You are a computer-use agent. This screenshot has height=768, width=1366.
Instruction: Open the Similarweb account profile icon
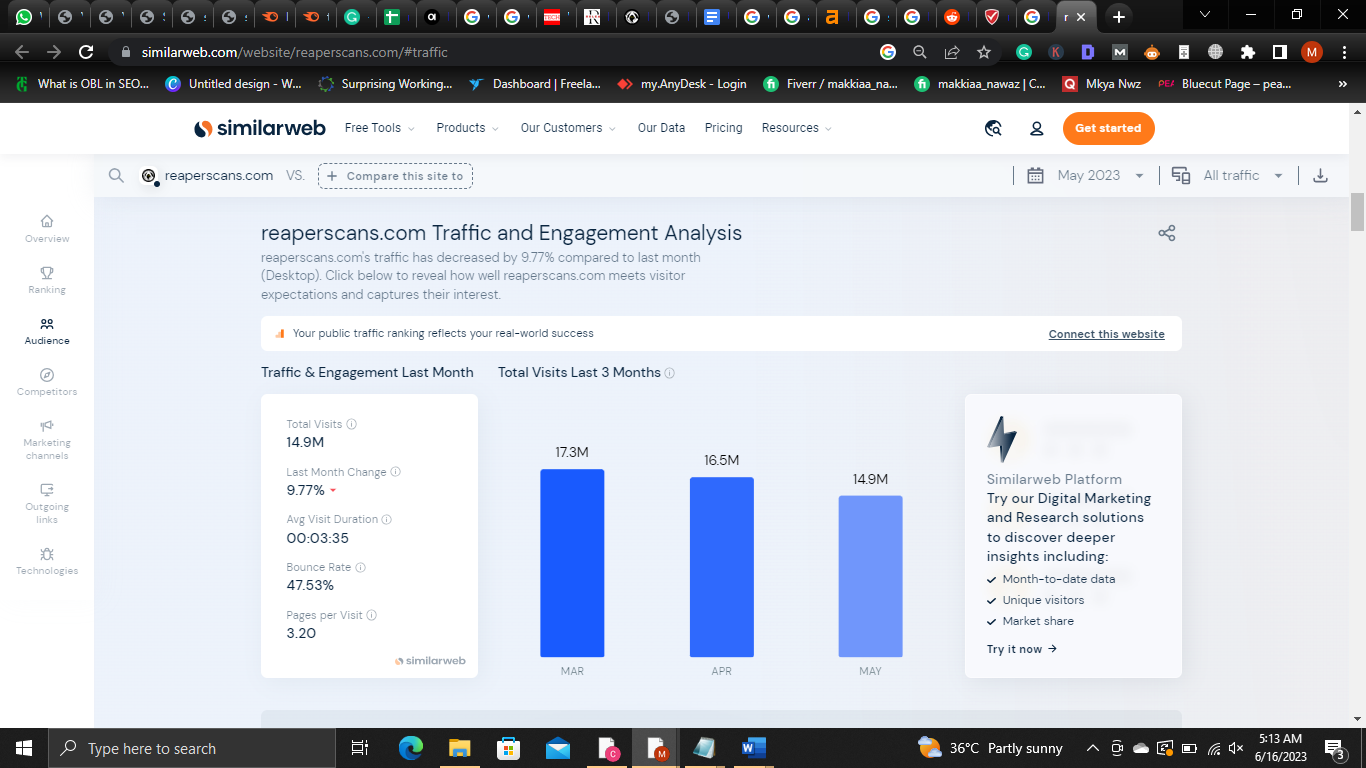[x=1037, y=129]
